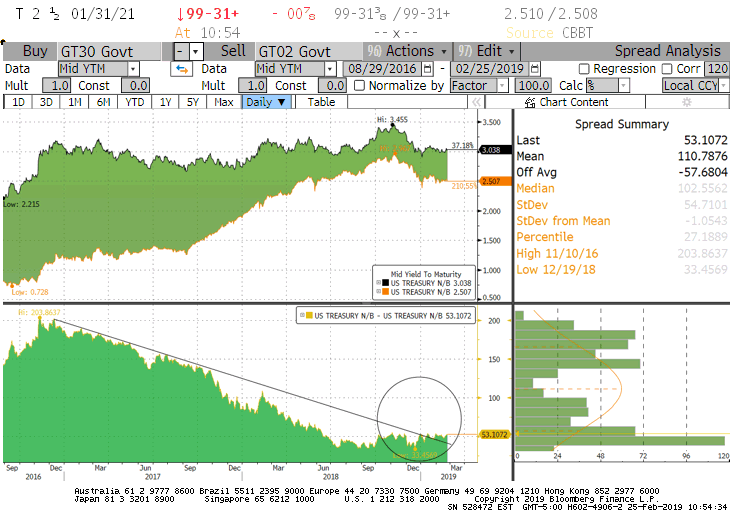Check the Normalize by checkbox
This screenshot has height=530, width=735.
360,86
